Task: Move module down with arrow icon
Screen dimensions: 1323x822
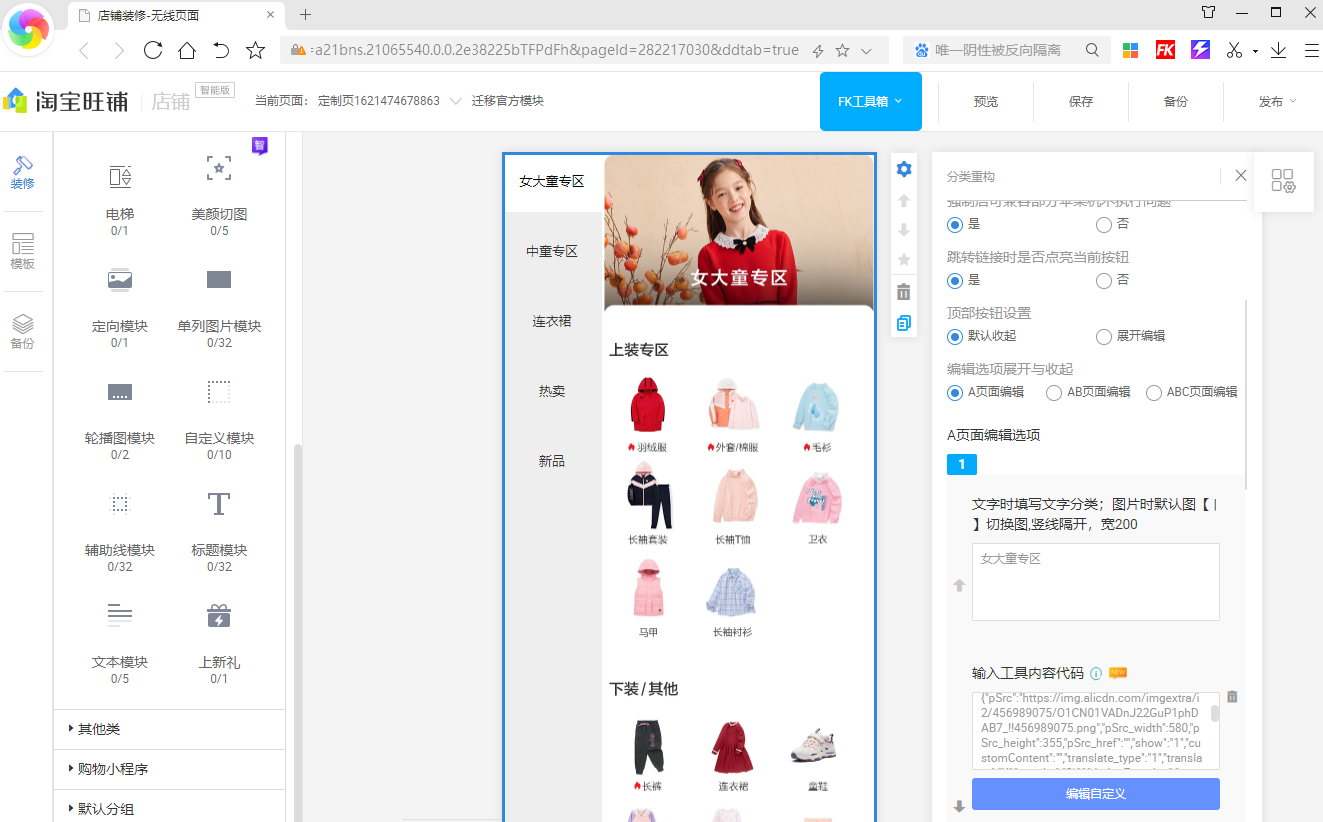Action: click(904, 230)
